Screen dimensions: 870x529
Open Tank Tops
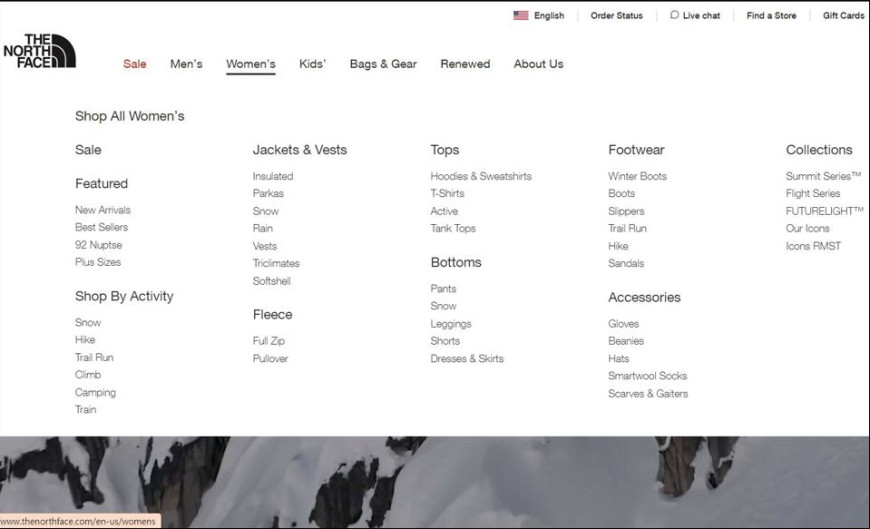(453, 228)
